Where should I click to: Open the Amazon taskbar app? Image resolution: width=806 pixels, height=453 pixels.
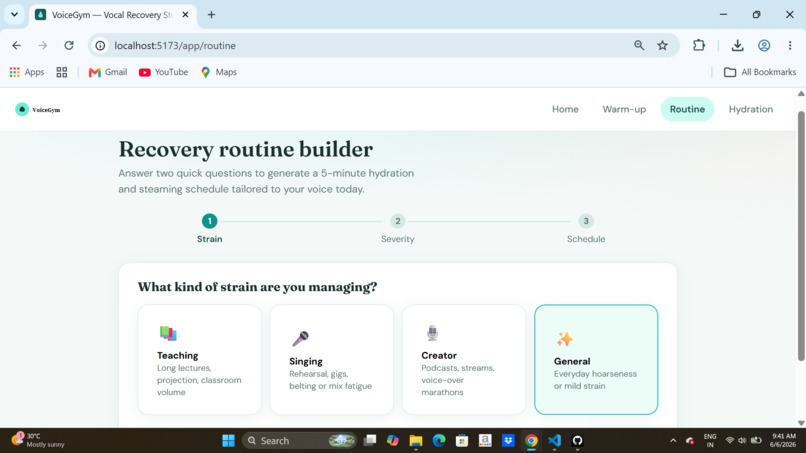485,441
